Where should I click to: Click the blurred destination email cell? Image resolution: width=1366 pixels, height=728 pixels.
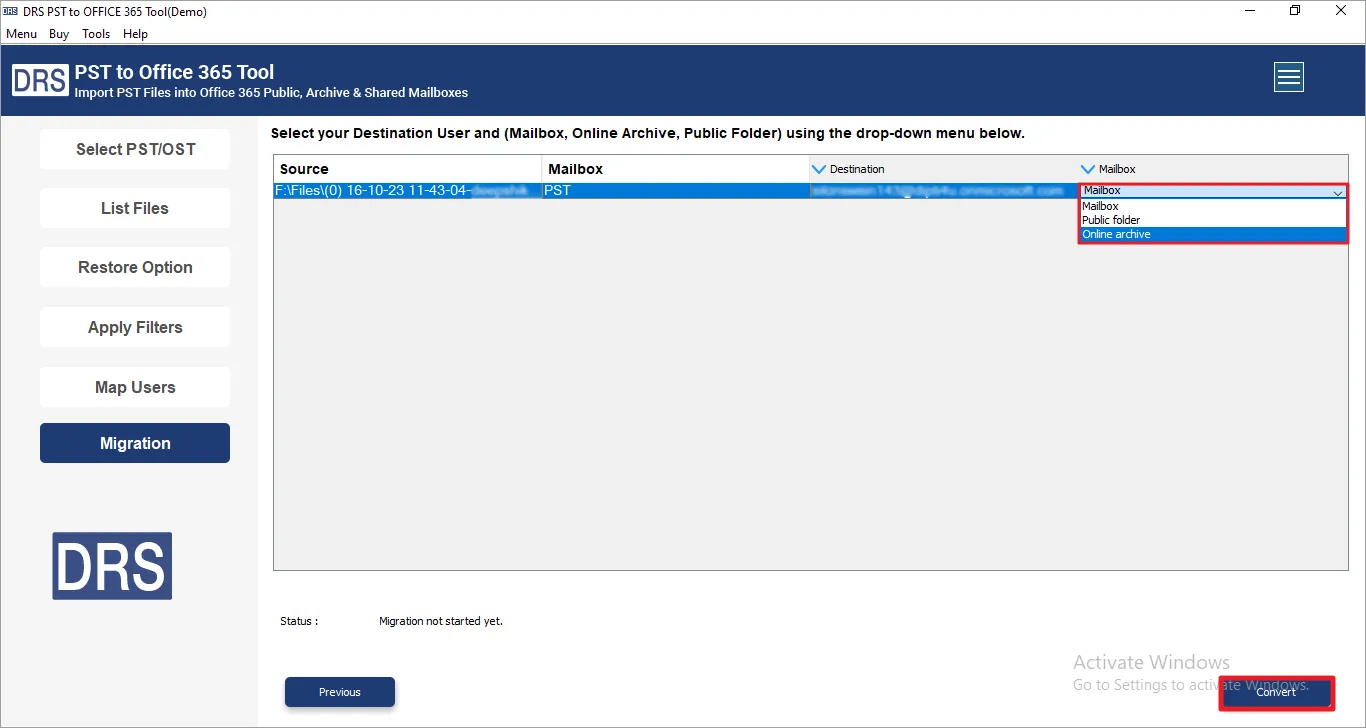944,190
